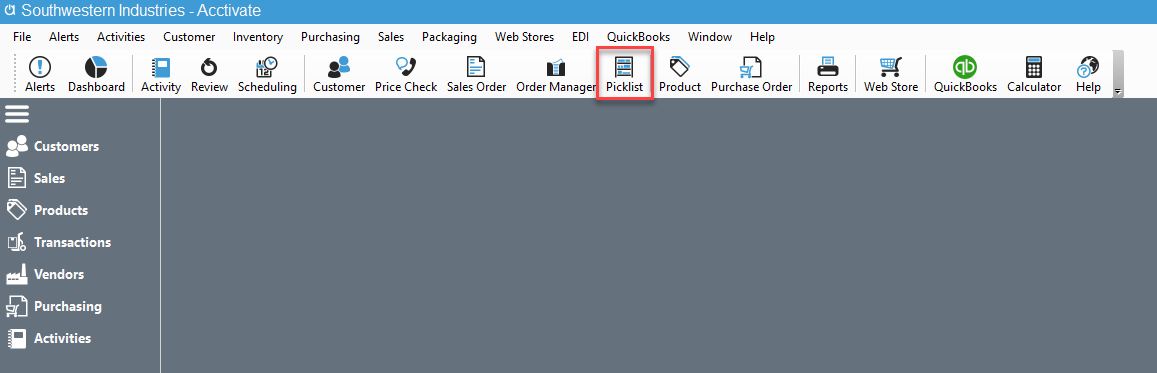Select Activities in the sidebar
Screen dimensions: 1157x373
49,338
